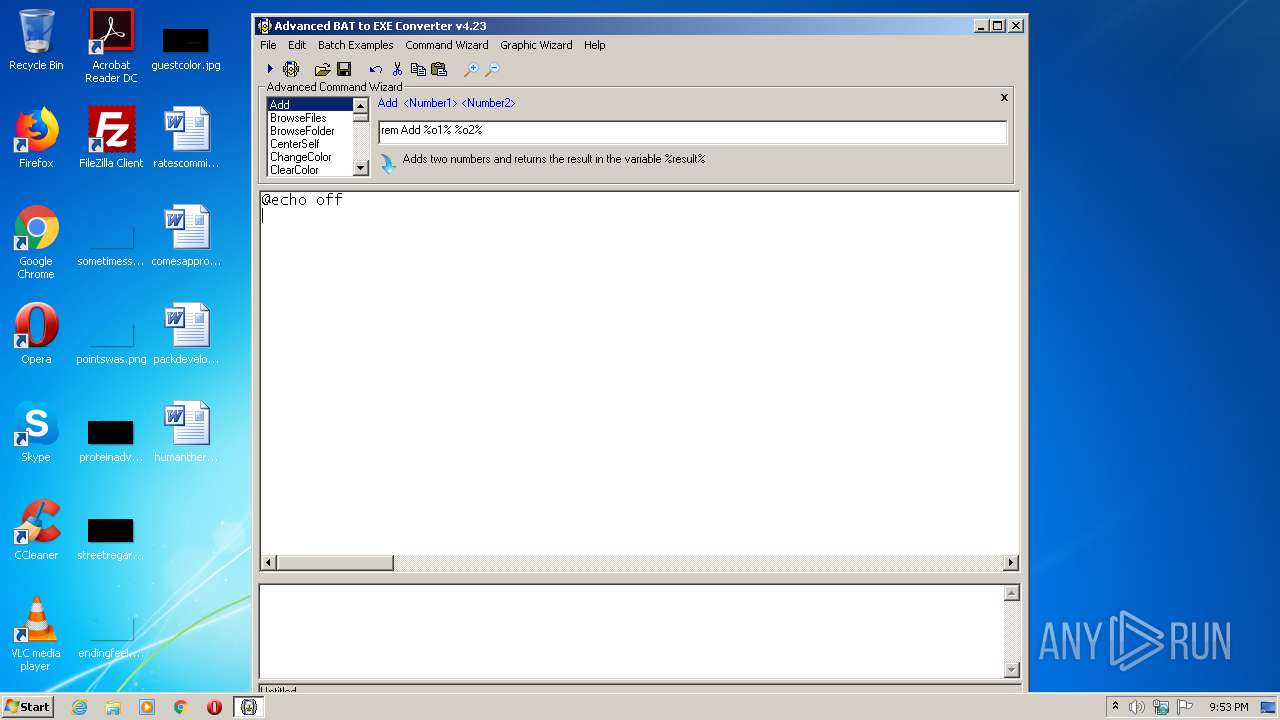
Task: Undo the last edit in the toolbar
Action: (375, 69)
